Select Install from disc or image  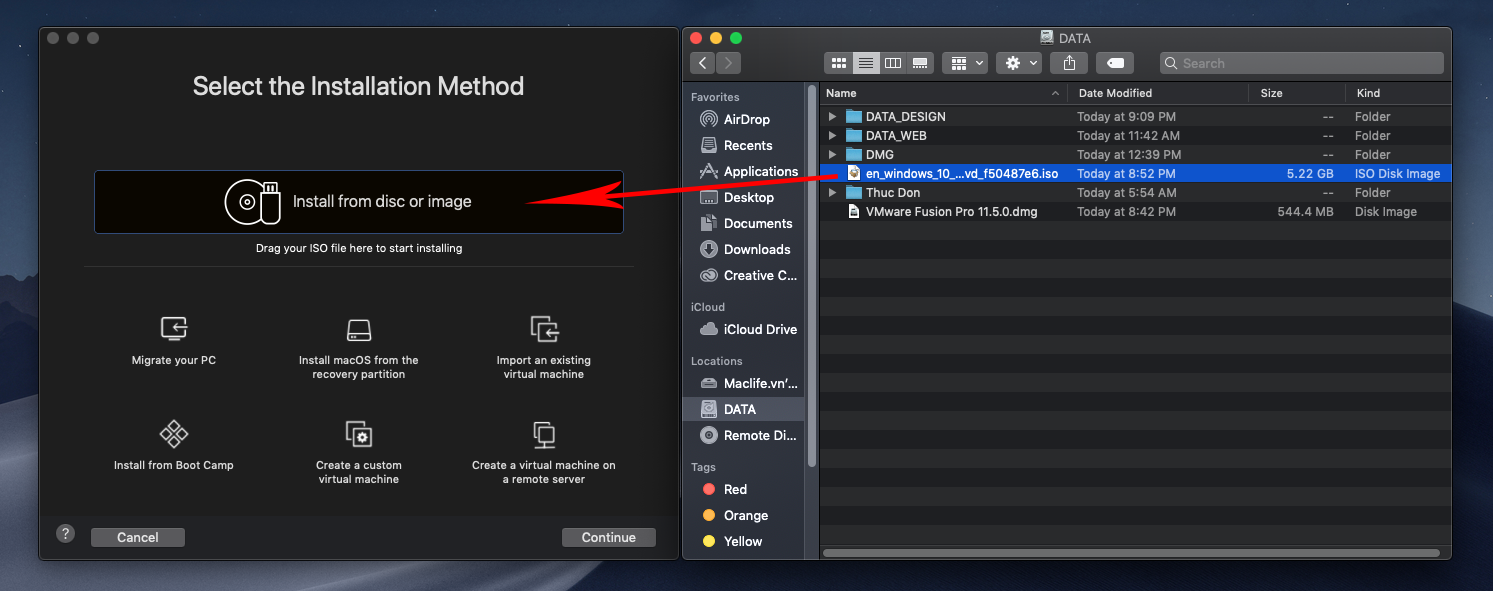[357, 201]
